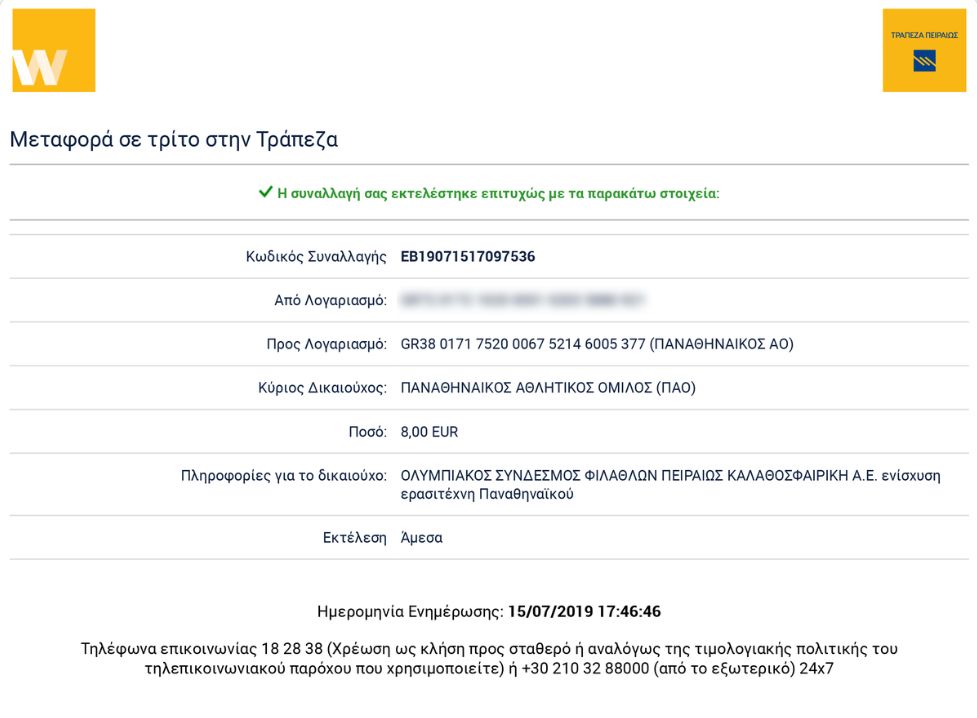Select transaction code EB19071517097536

coord(468,257)
